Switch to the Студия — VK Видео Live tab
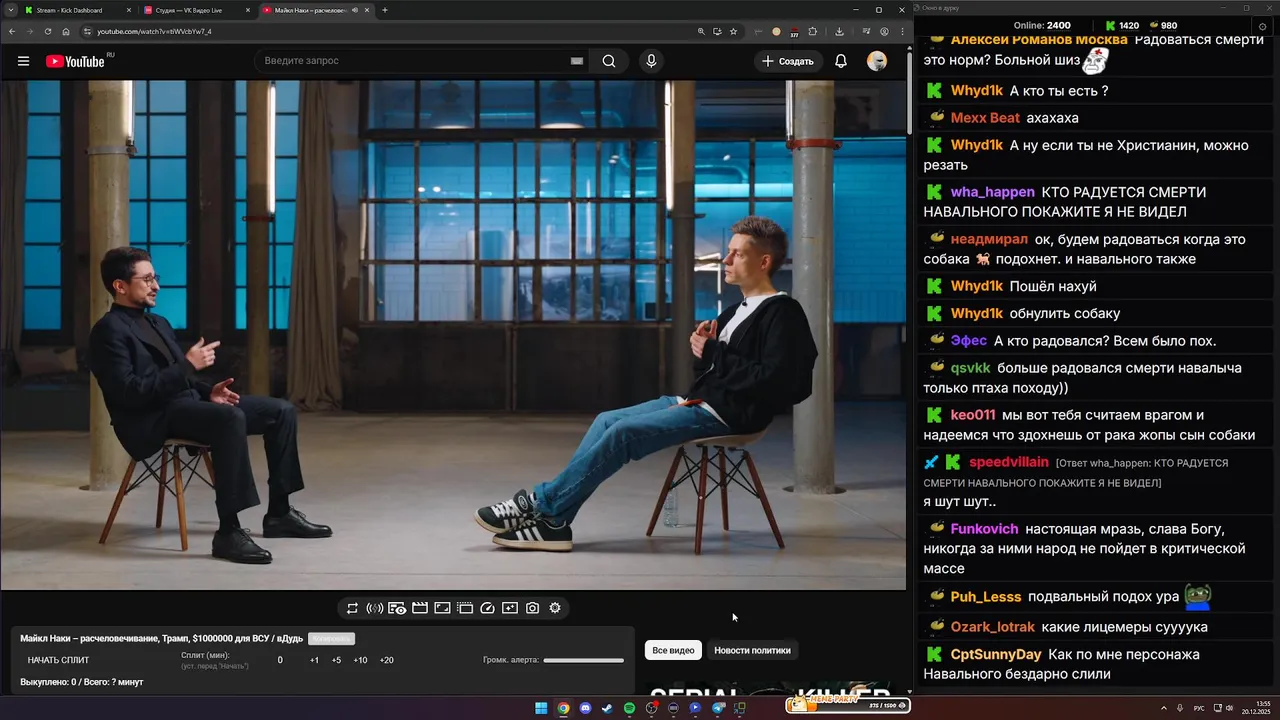Screen dimensions: 1280x720 coord(195,10)
